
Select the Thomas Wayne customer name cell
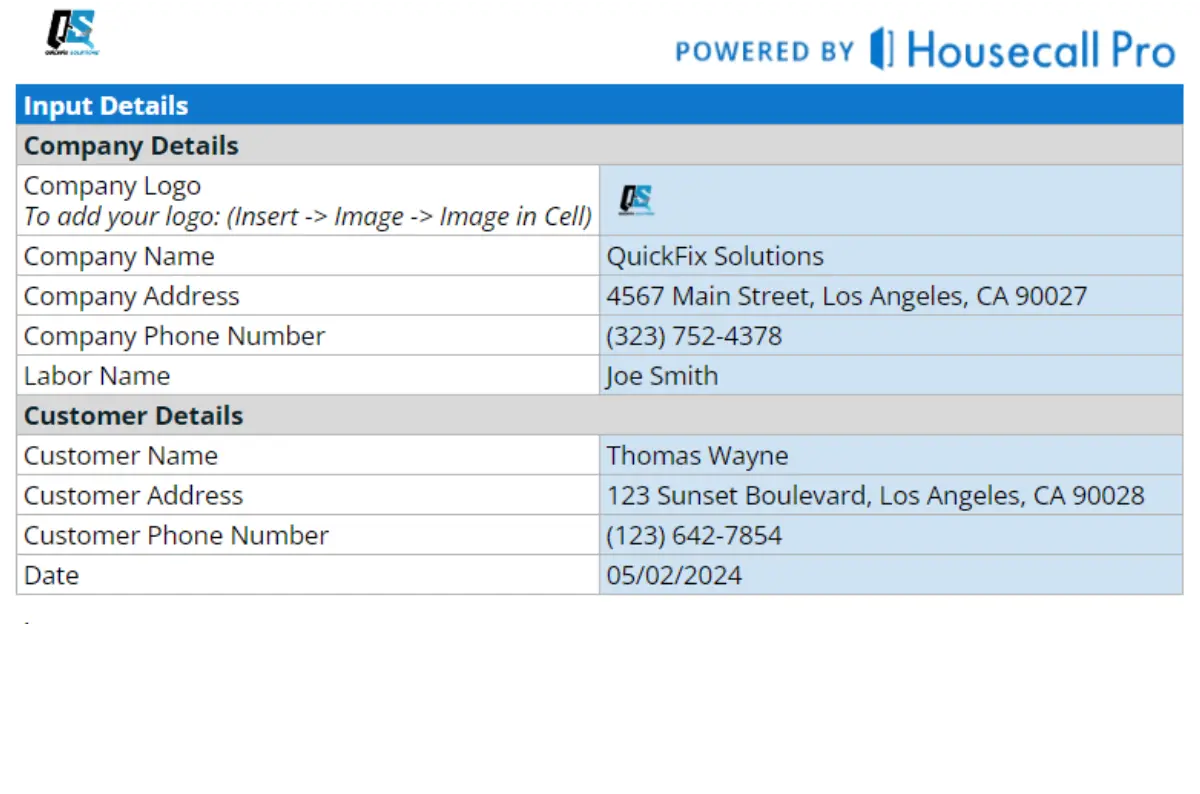point(890,456)
